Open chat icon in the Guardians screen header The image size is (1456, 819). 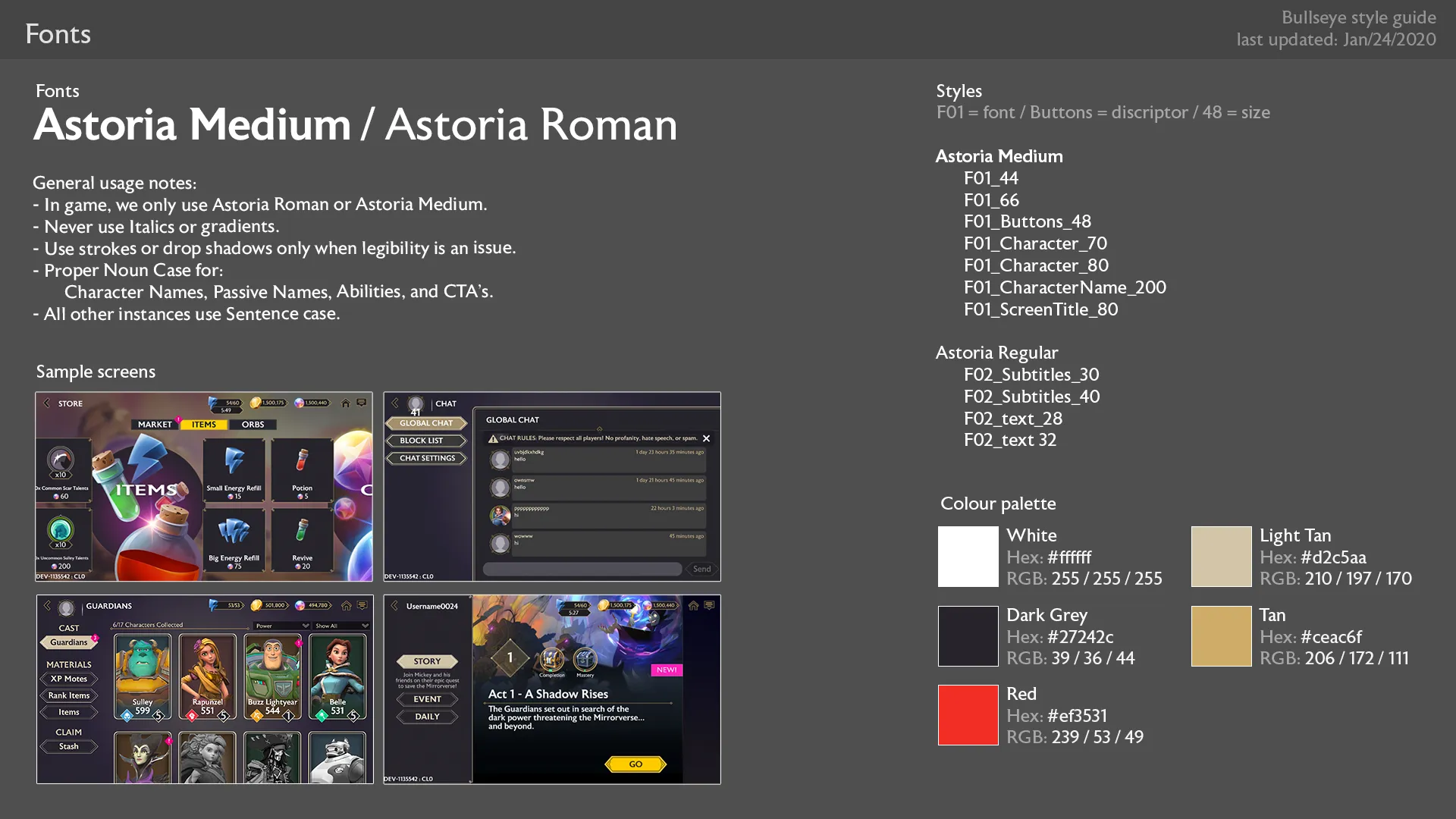coord(362,605)
